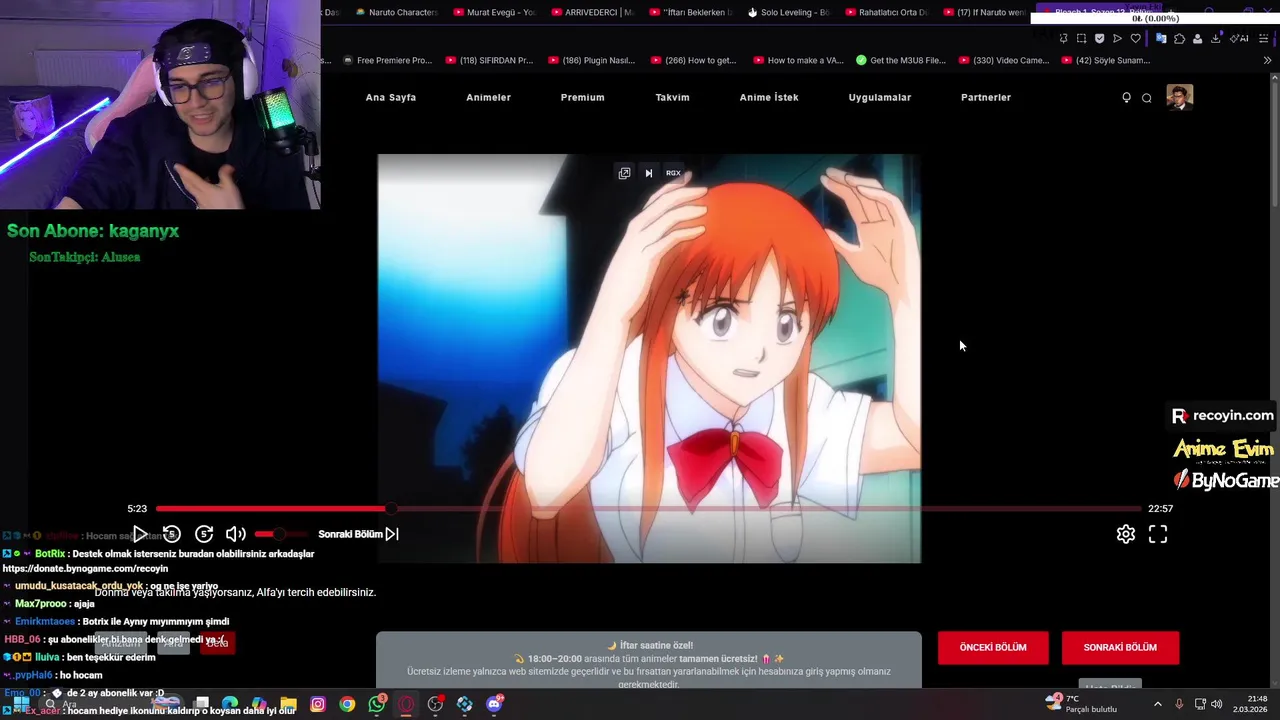Screen dimensions: 1280x720
Task: Click the heart bookmark icon
Action: point(1135,38)
